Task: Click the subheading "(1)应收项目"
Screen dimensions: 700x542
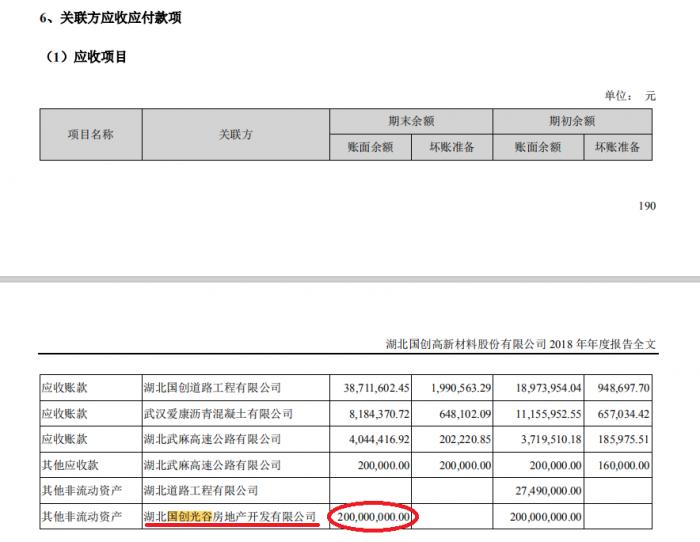Action: 87,57
